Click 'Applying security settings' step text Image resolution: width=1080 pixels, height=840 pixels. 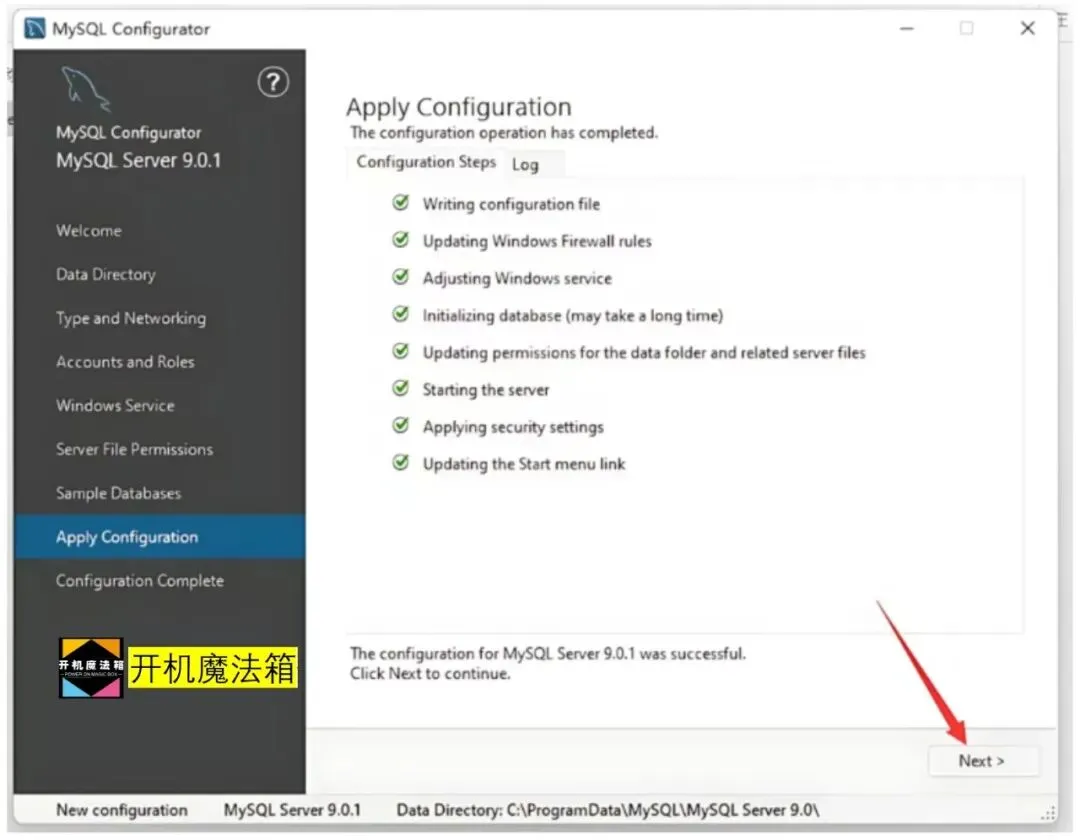coord(513,428)
